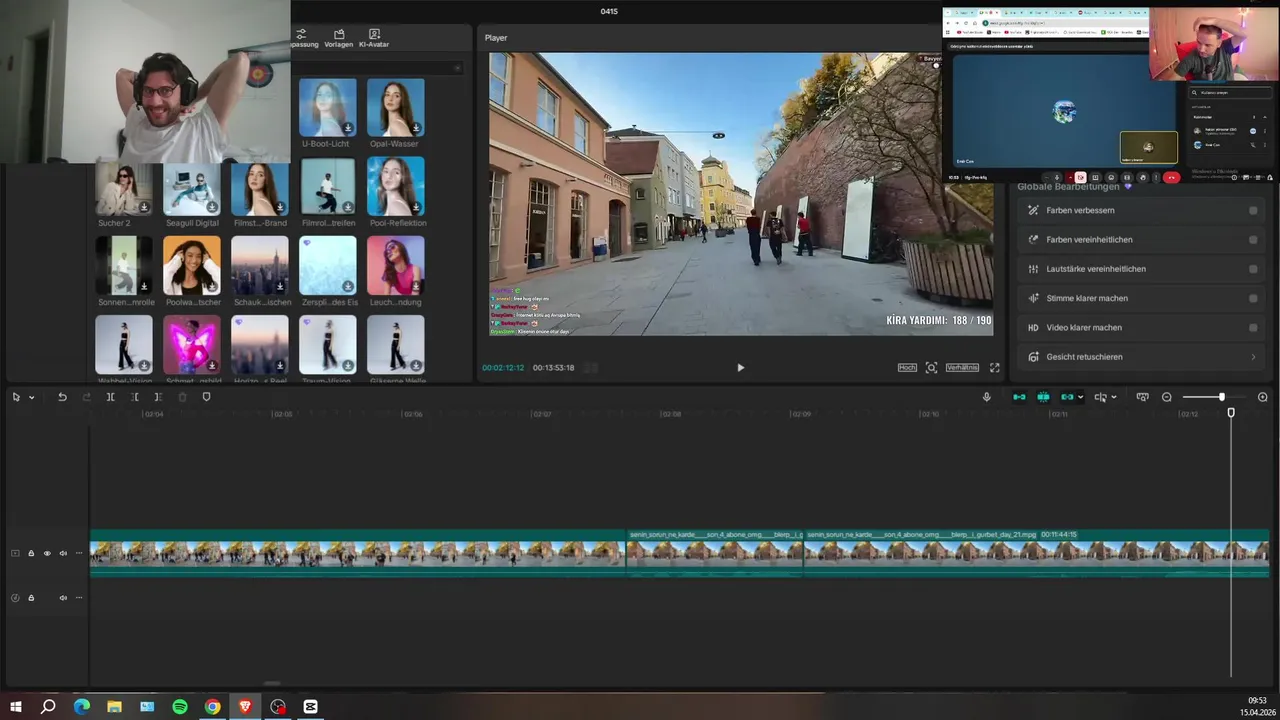Open Google Chrome from the taskbar

tap(212, 707)
